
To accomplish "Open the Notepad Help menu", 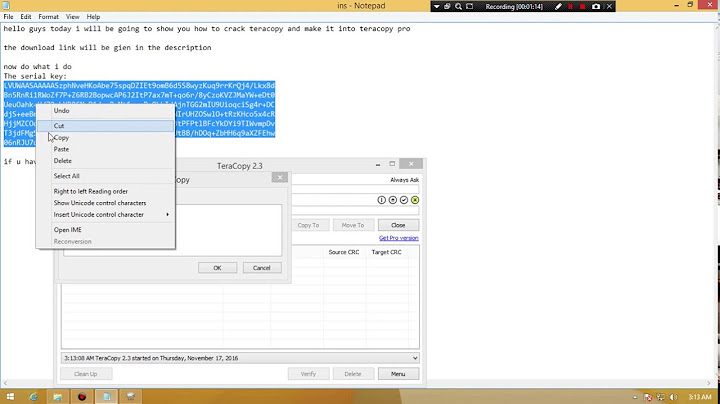I will 93,17.
